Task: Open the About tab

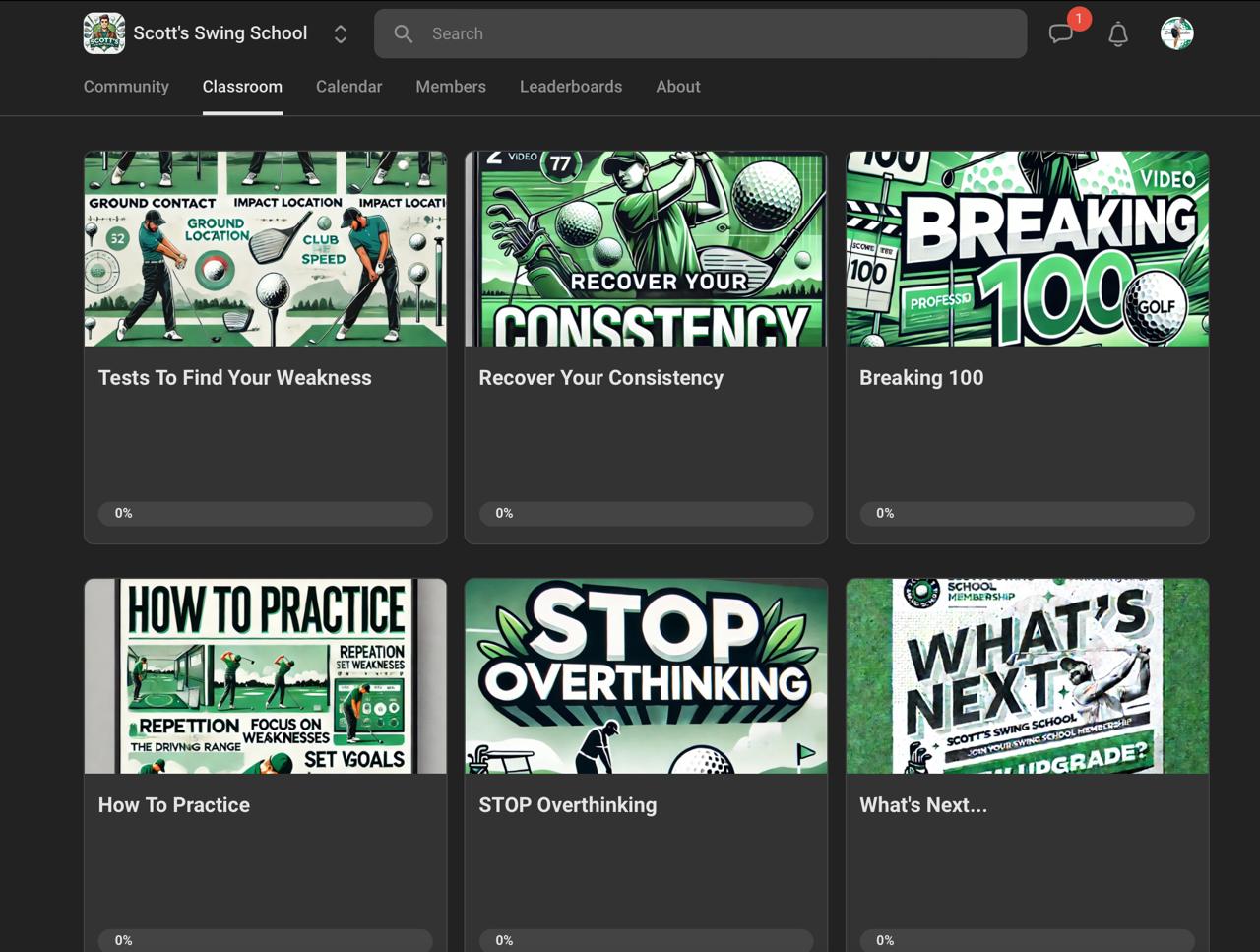Action: click(x=678, y=87)
